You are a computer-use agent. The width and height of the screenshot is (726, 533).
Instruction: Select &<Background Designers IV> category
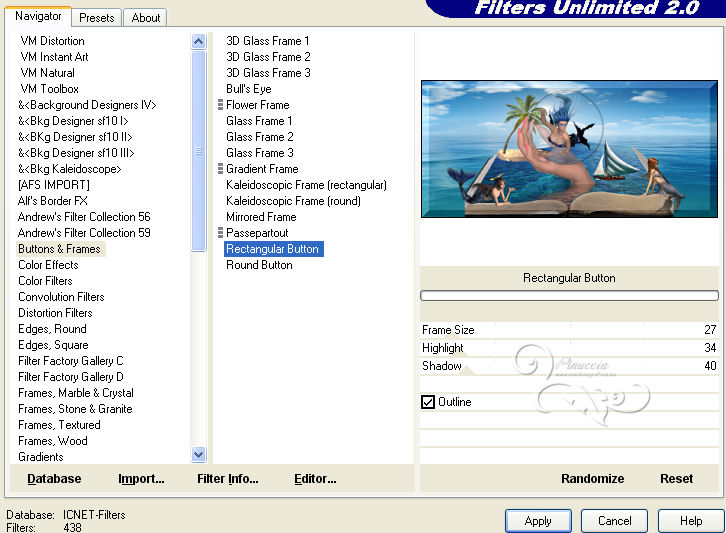point(87,105)
